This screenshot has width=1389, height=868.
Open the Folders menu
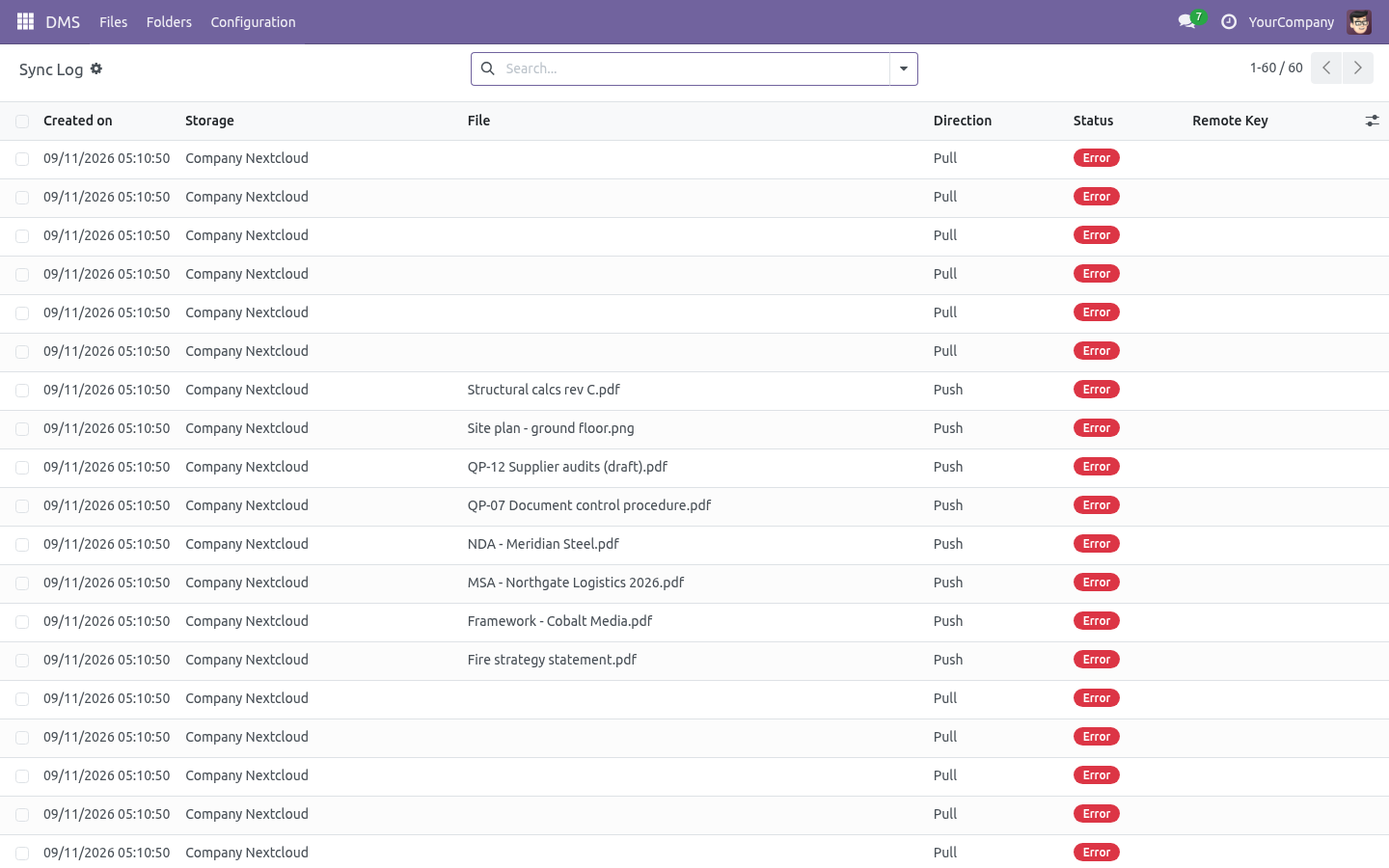click(x=169, y=21)
